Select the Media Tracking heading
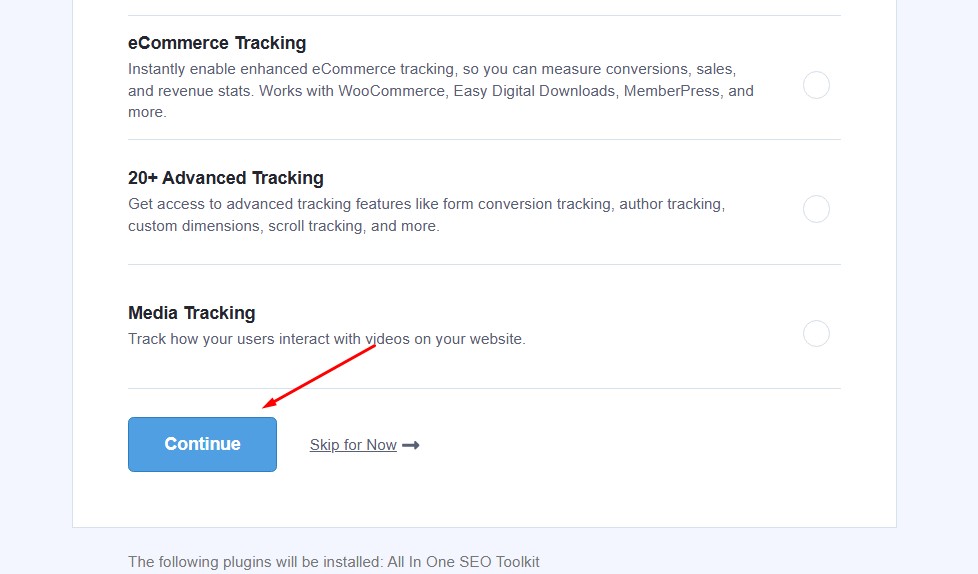978x574 pixels. click(191, 313)
